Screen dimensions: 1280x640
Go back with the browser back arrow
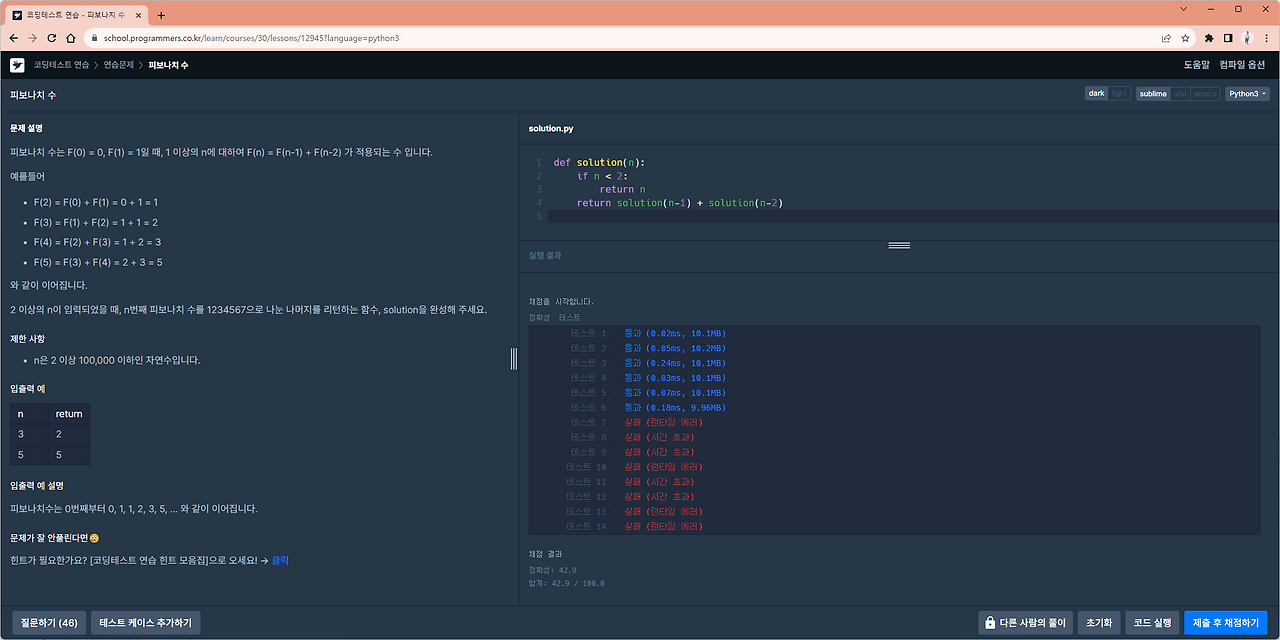[x=14, y=38]
